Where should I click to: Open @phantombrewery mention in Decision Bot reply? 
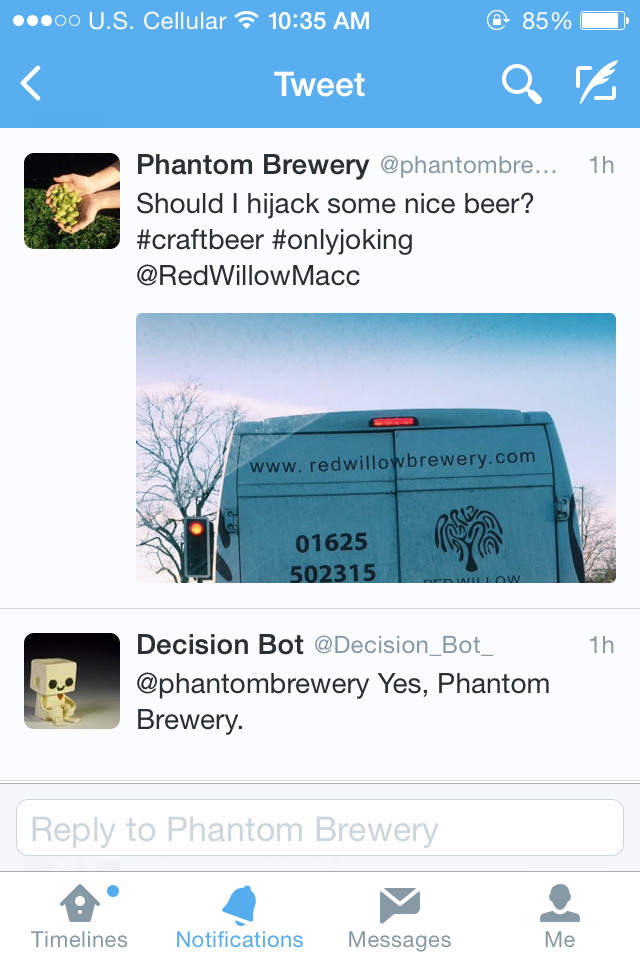[252, 684]
